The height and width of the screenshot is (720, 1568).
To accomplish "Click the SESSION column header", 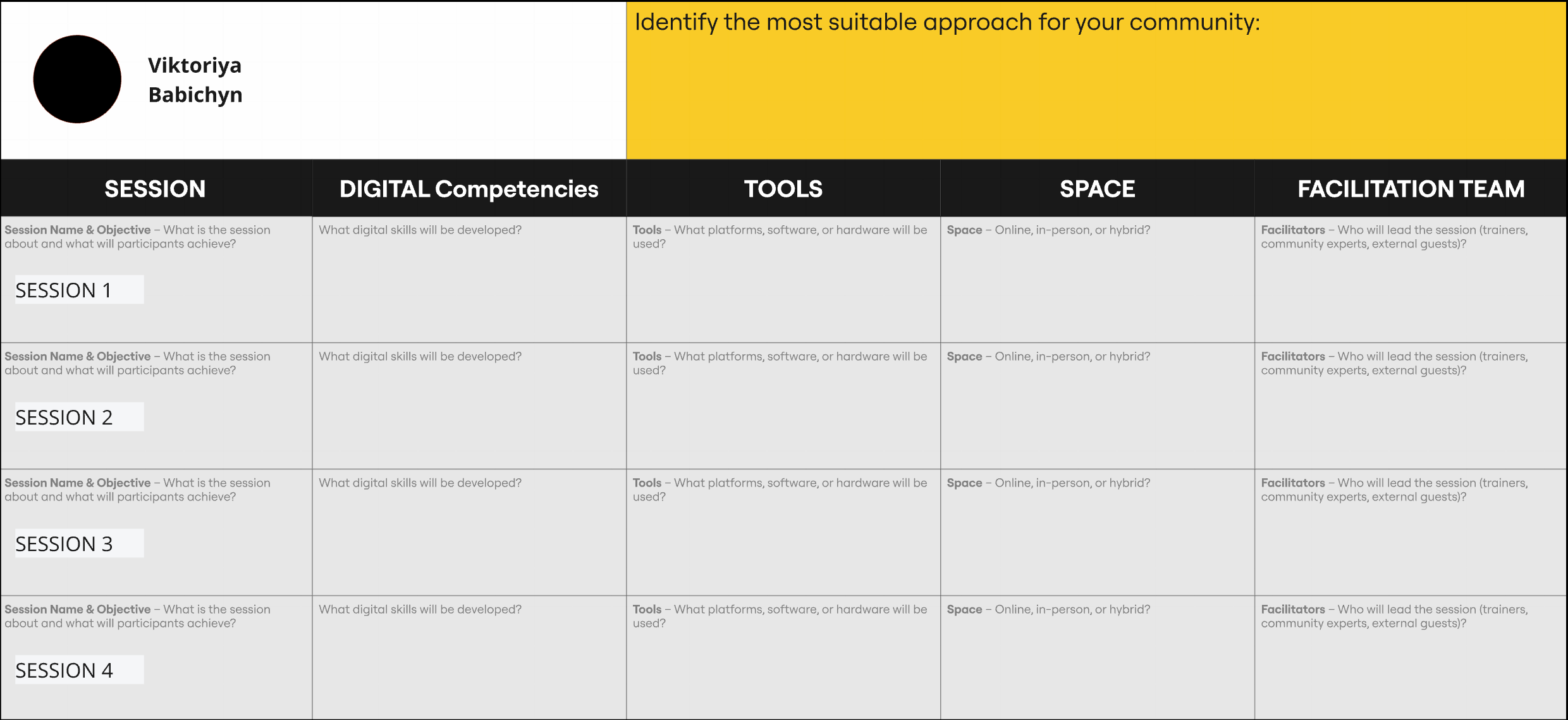I will click(x=156, y=189).
